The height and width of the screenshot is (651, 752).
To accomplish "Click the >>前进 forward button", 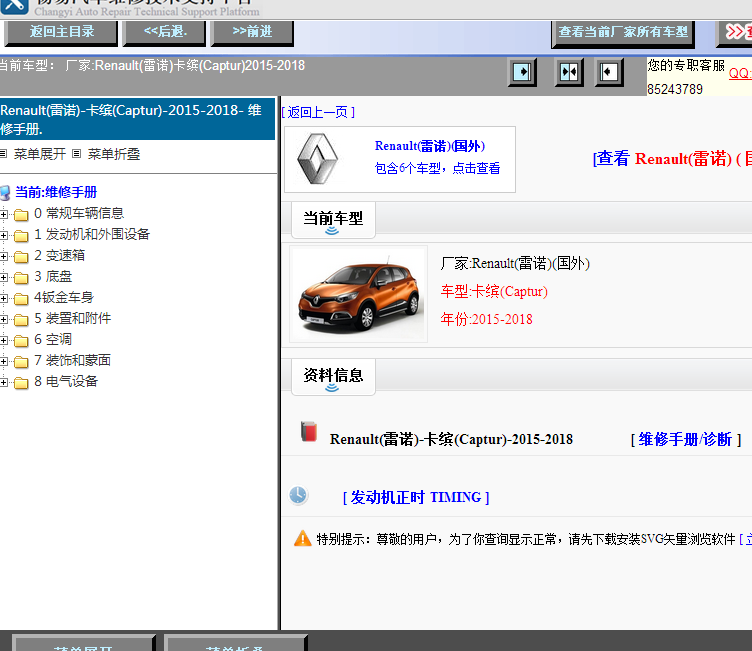I will tap(252, 32).
